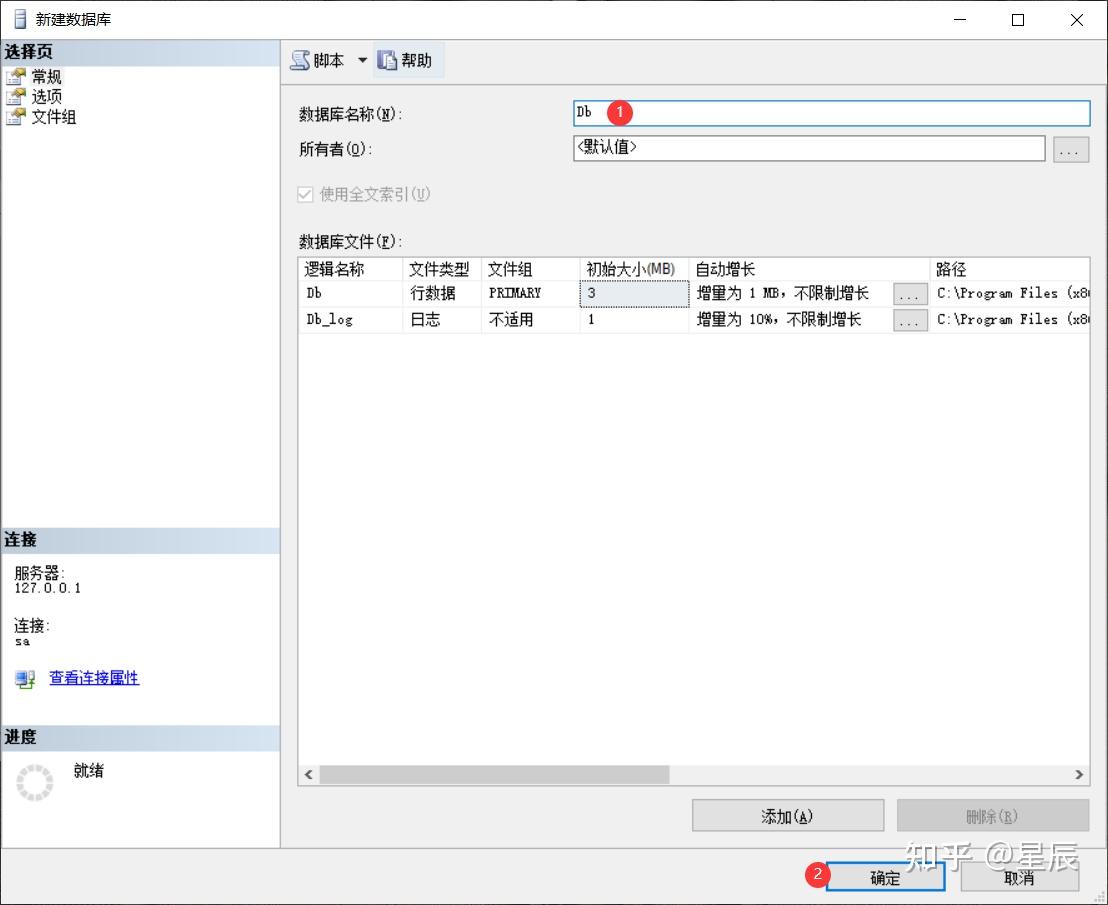The width and height of the screenshot is (1108, 905).
Task: Click the Db_log initial size cell
Action: [x=634, y=319]
